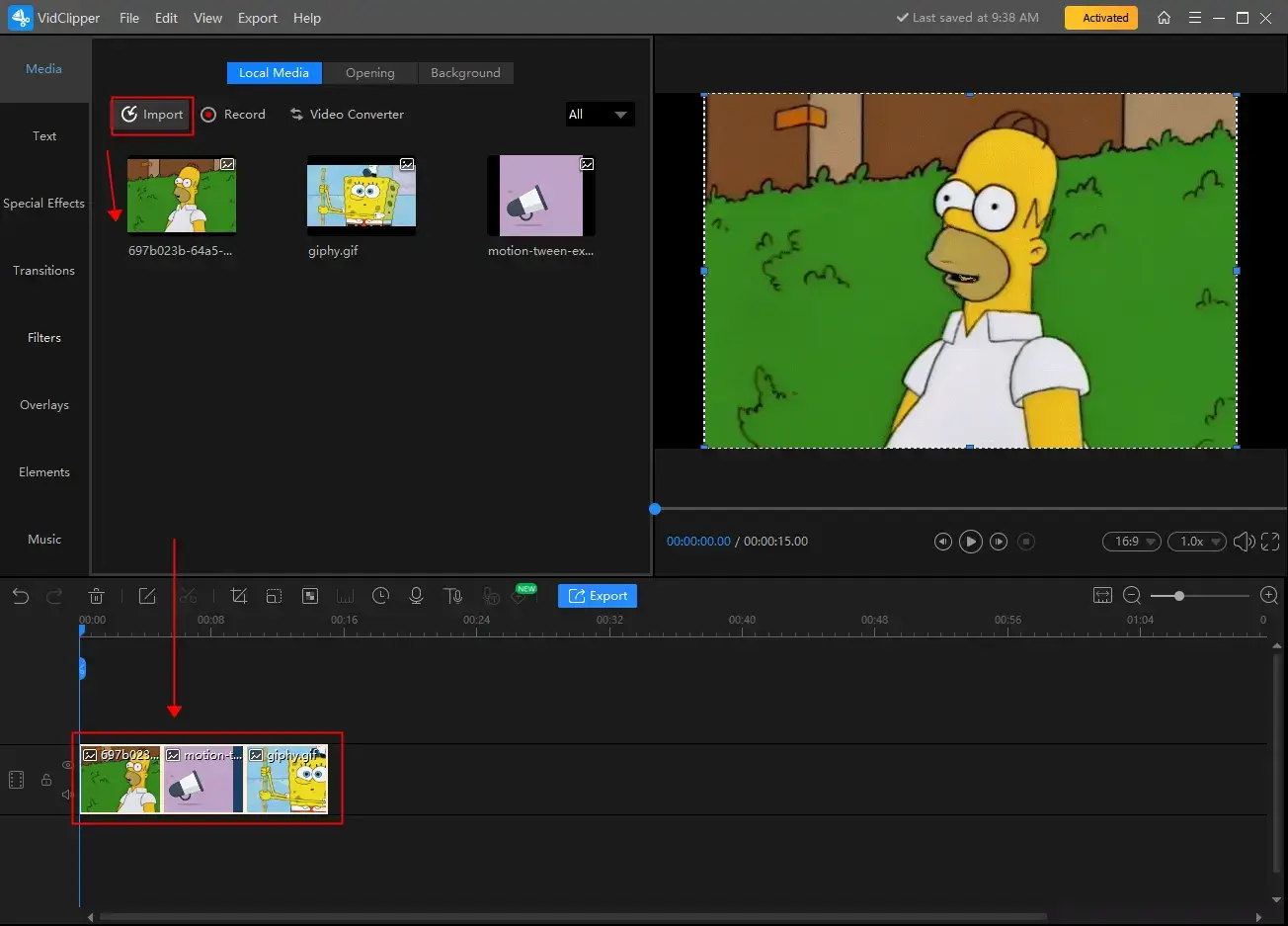The image size is (1288, 926).
Task: Step forward one frame
Action: [x=999, y=542]
